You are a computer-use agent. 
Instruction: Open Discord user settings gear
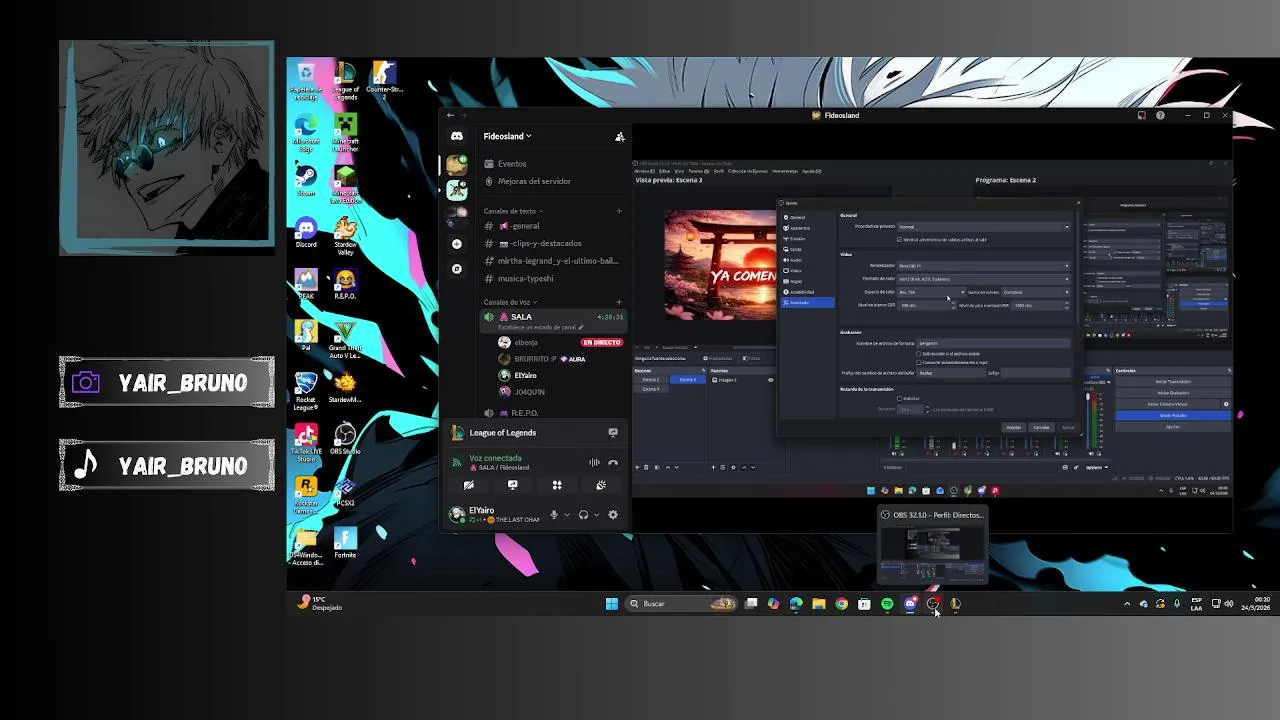click(613, 515)
